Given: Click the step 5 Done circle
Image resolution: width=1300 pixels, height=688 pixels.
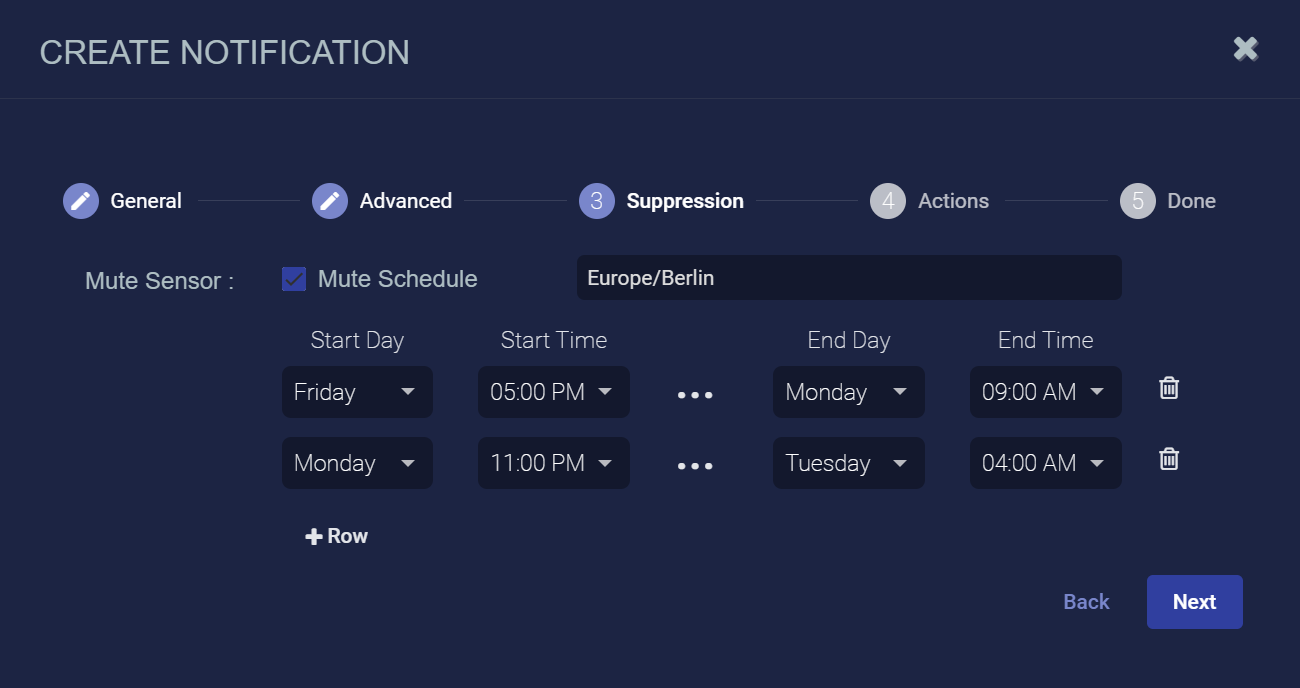Looking at the screenshot, I should click(1138, 201).
